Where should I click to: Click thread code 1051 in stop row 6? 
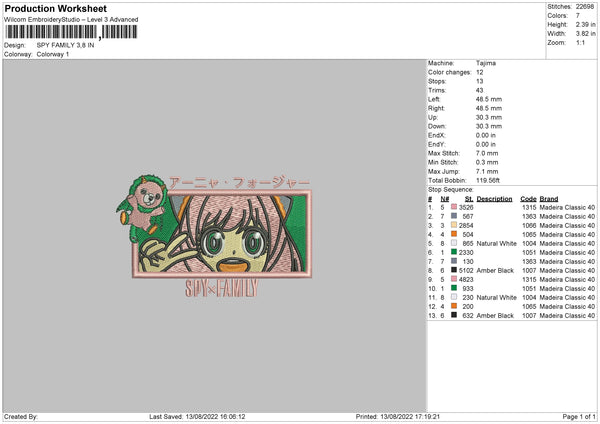point(529,253)
